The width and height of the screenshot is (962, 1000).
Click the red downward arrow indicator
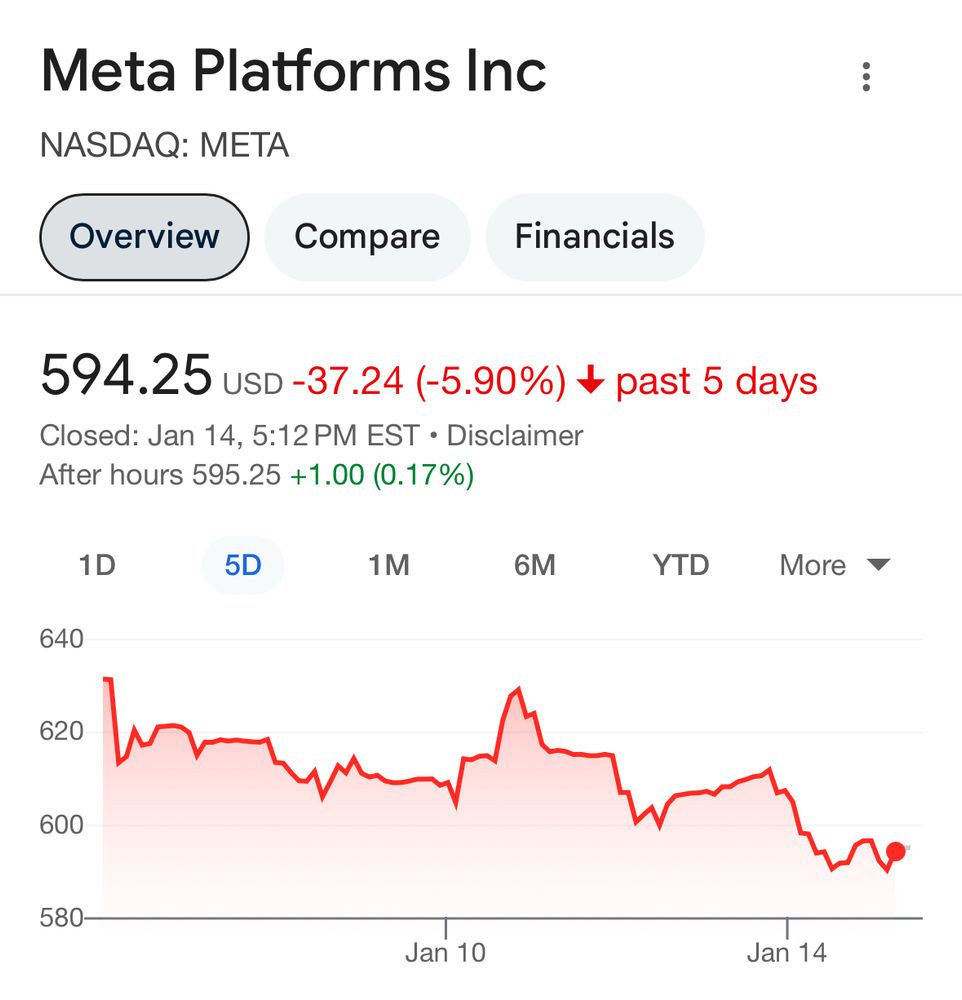[591, 380]
